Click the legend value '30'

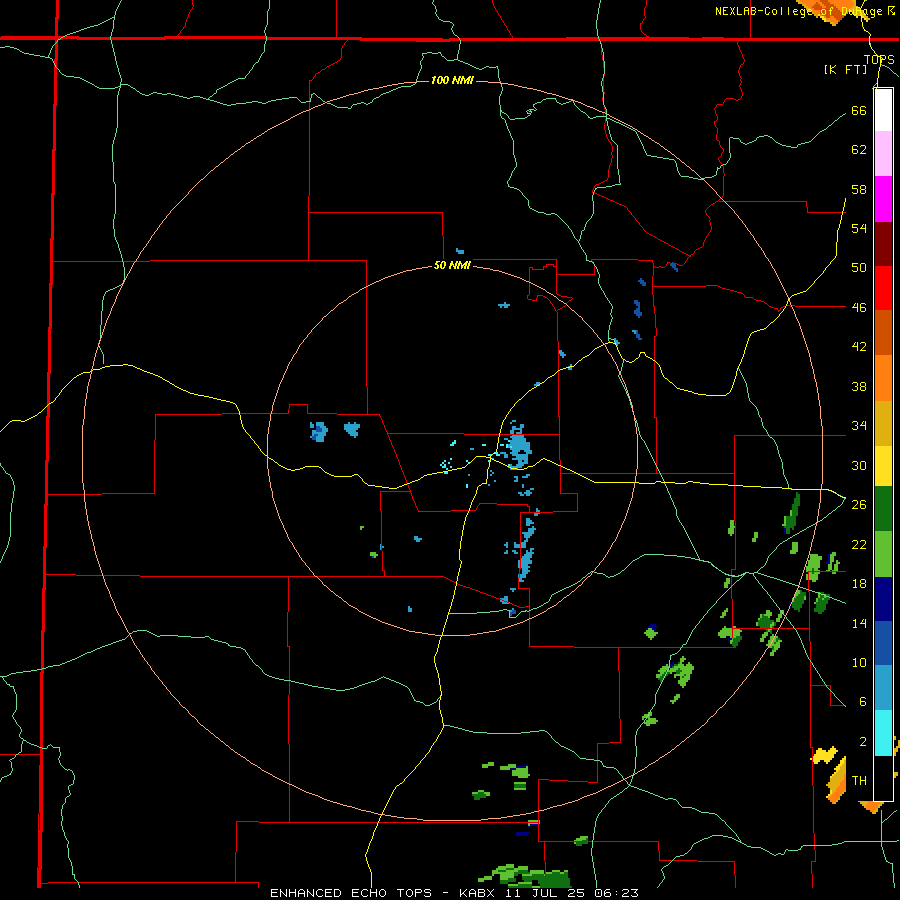point(859,465)
